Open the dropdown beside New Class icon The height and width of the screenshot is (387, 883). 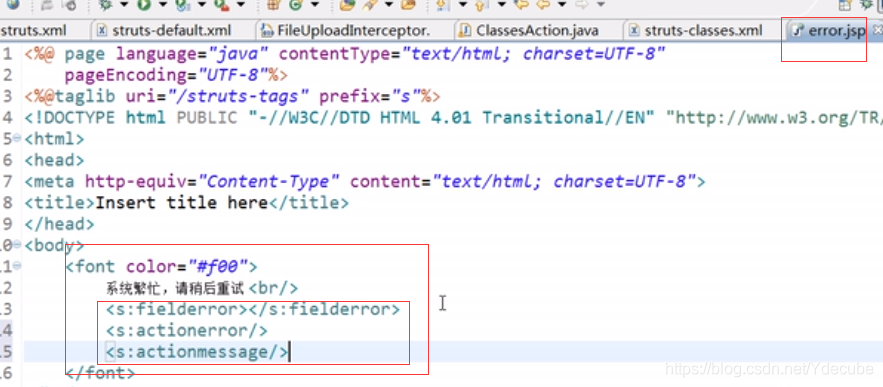(x=315, y=5)
